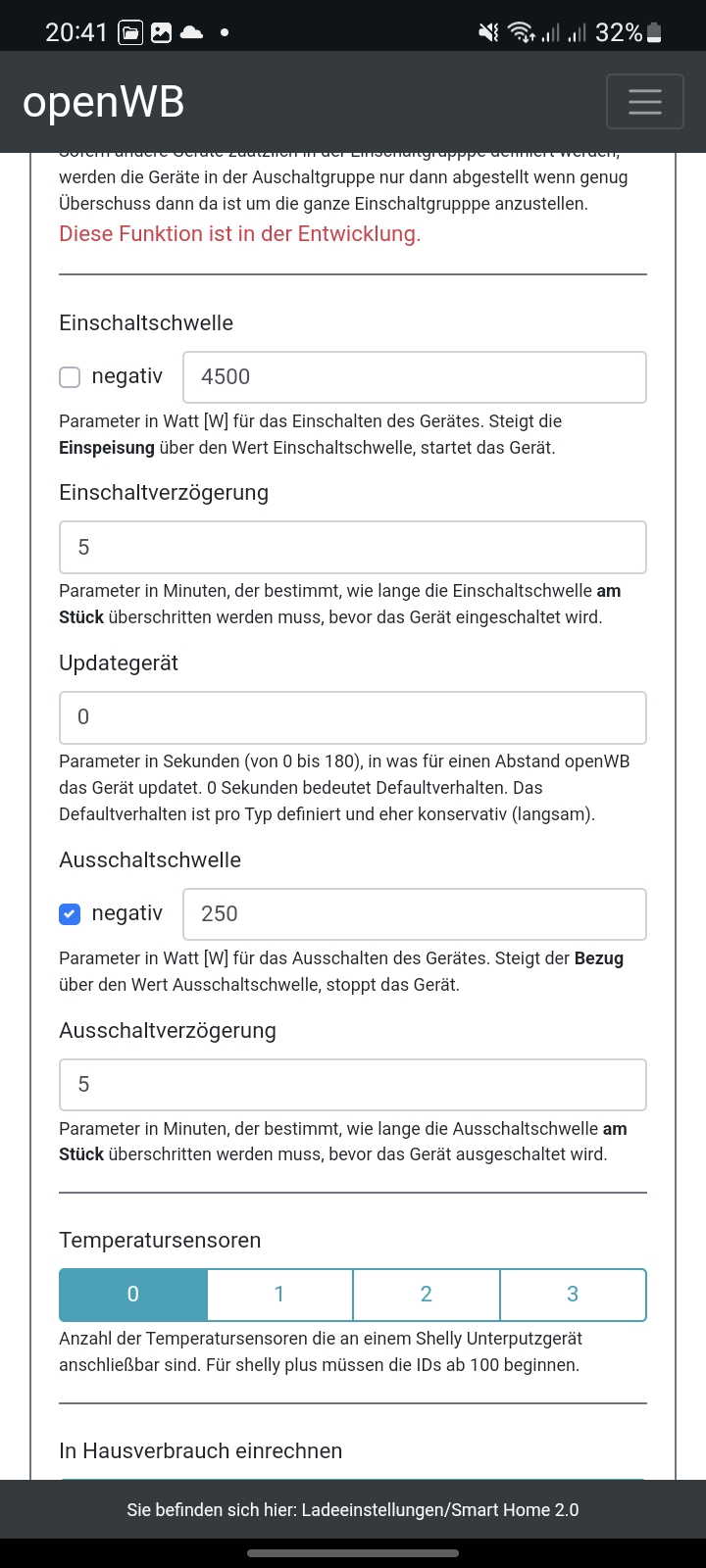Select 0 temperature sensors
706x1568 pixels.
click(x=133, y=1295)
